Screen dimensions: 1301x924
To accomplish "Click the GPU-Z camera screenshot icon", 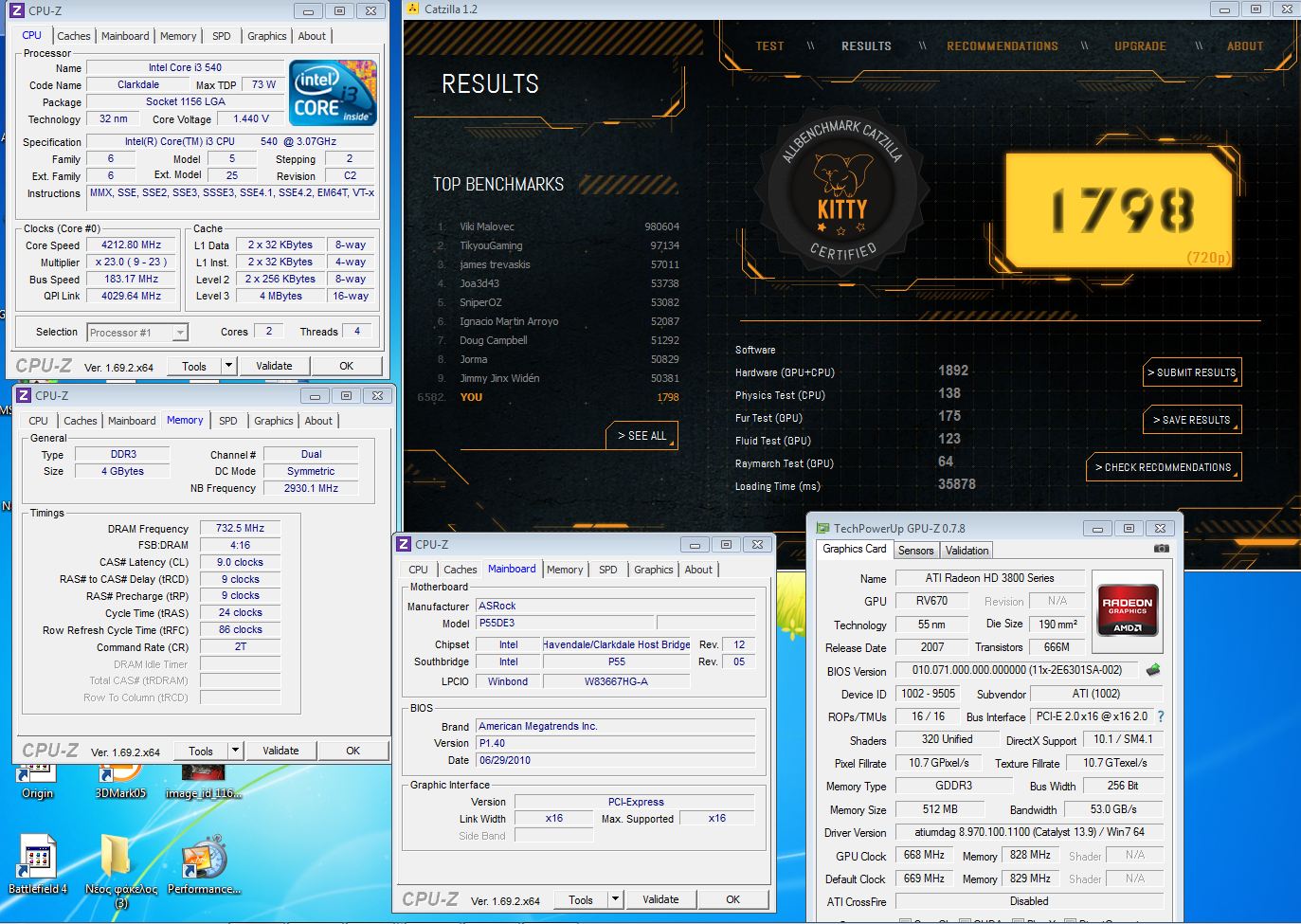I will tap(1162, 549).
